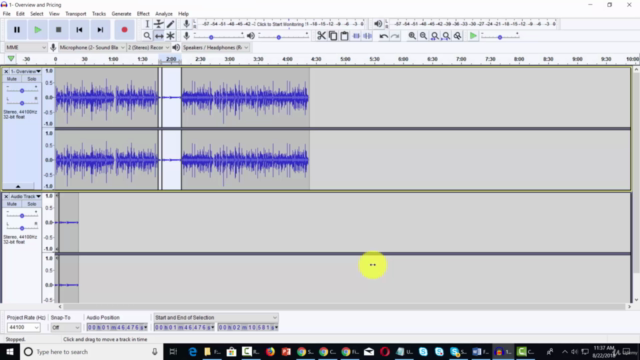The image size is (640, 360).
Task: Open the Transport menu
Action: 76,14
